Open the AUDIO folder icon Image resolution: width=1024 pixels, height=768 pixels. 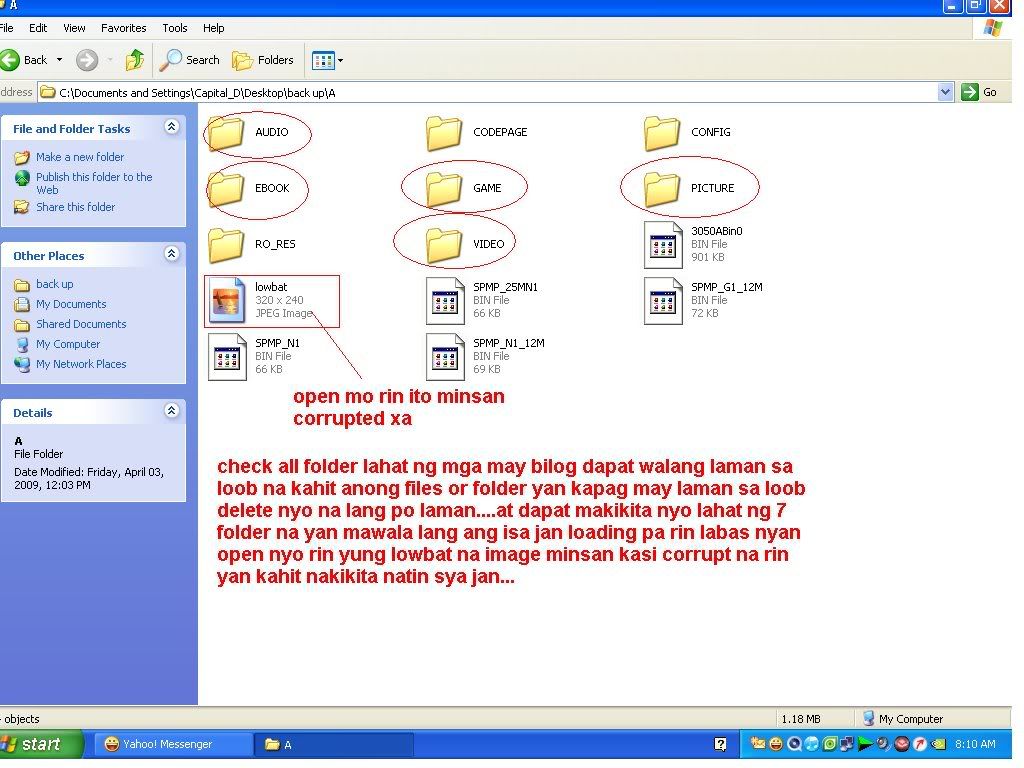click(227, 133)
